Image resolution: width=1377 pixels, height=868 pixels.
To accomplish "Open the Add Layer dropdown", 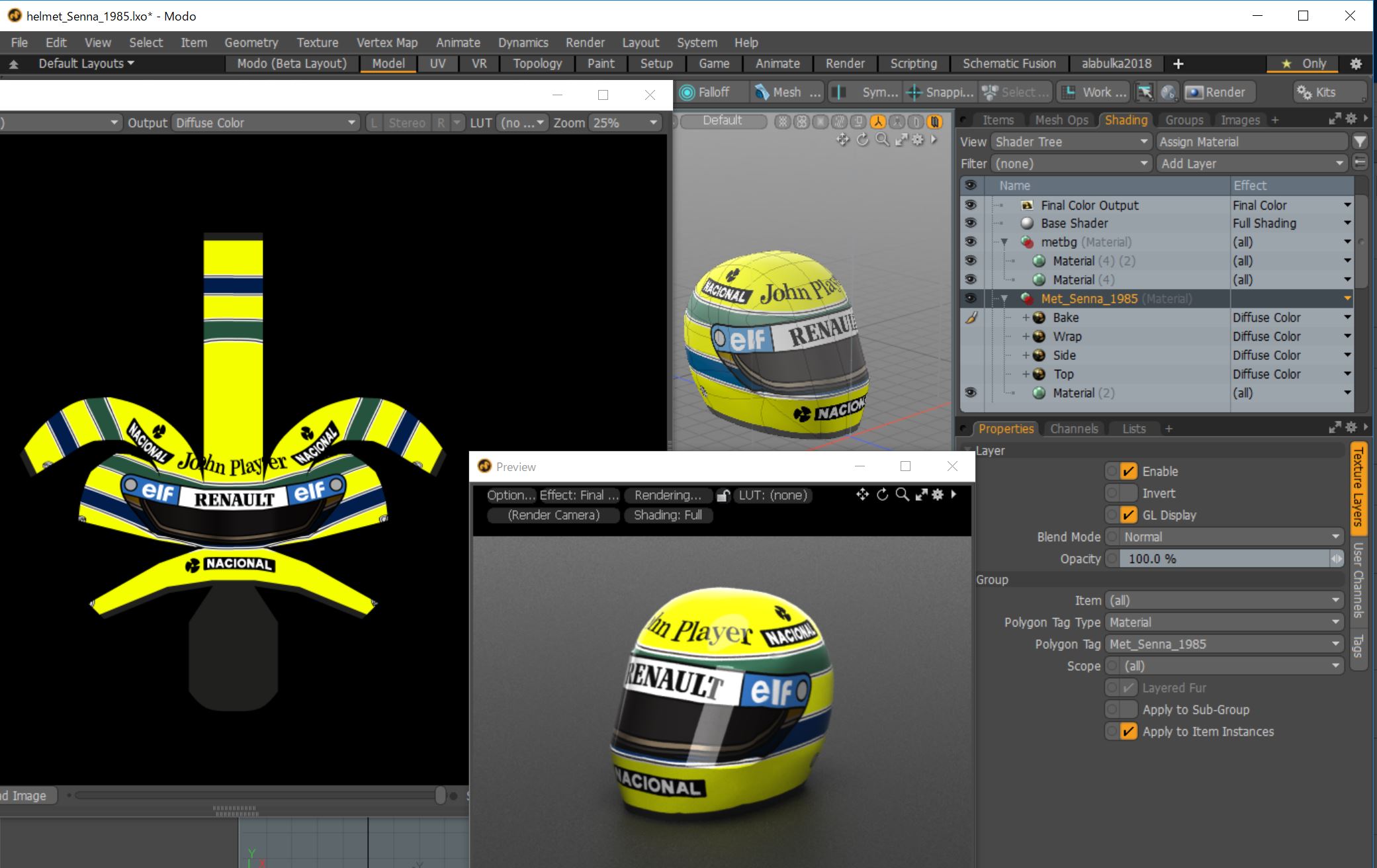I will (1252, 163).
